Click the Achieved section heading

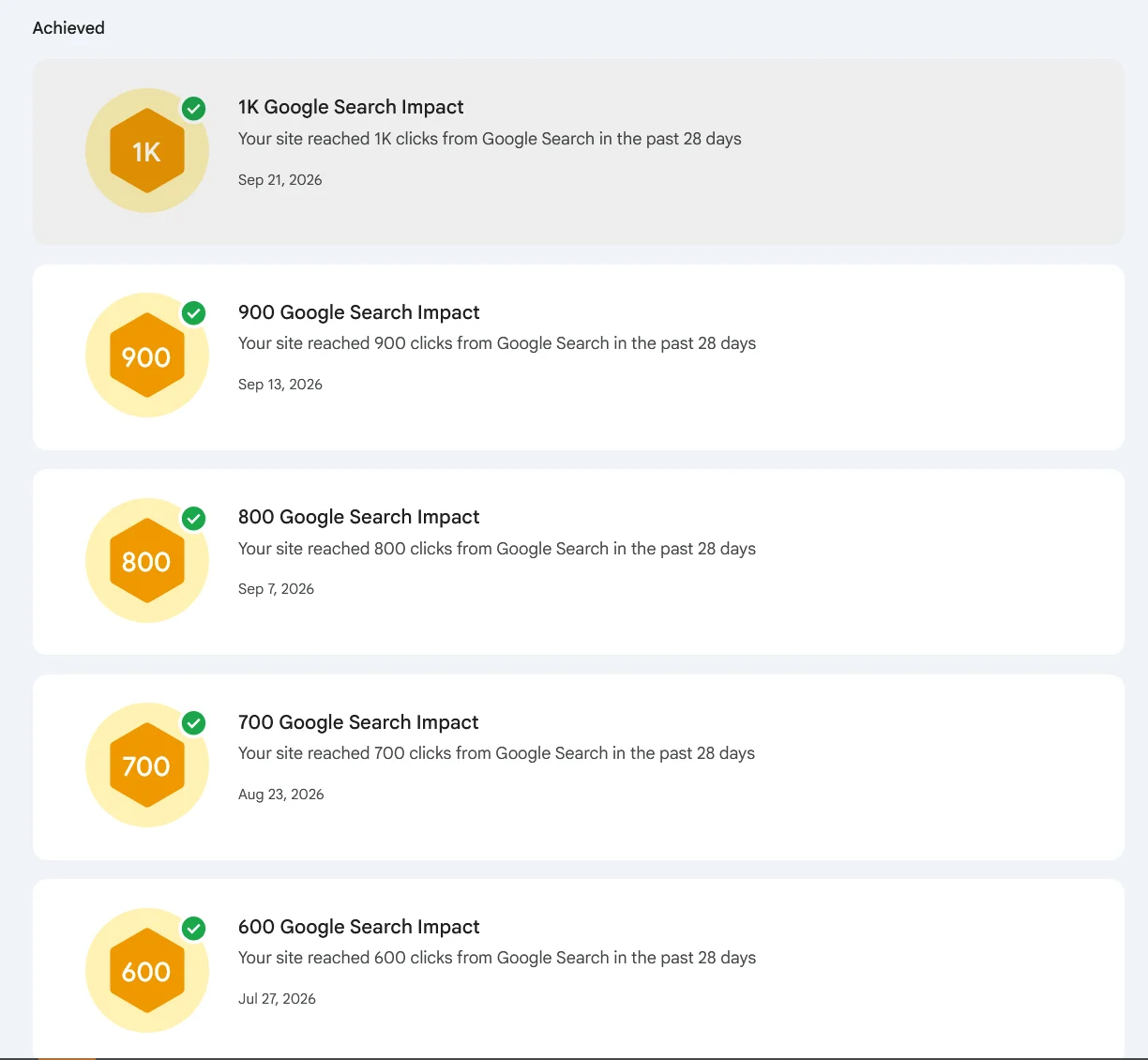(x=68, y=28)
